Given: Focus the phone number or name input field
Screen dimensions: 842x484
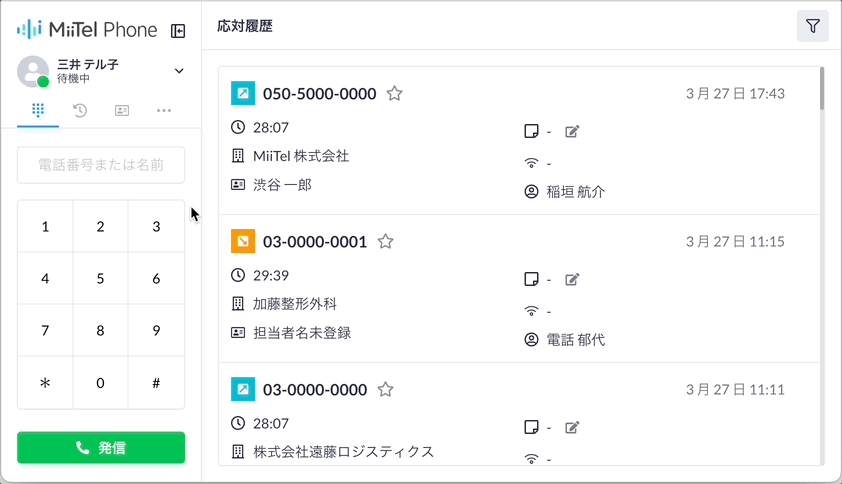Looking at the screenshot, I should pyautogui.click(x=101, y=165).
